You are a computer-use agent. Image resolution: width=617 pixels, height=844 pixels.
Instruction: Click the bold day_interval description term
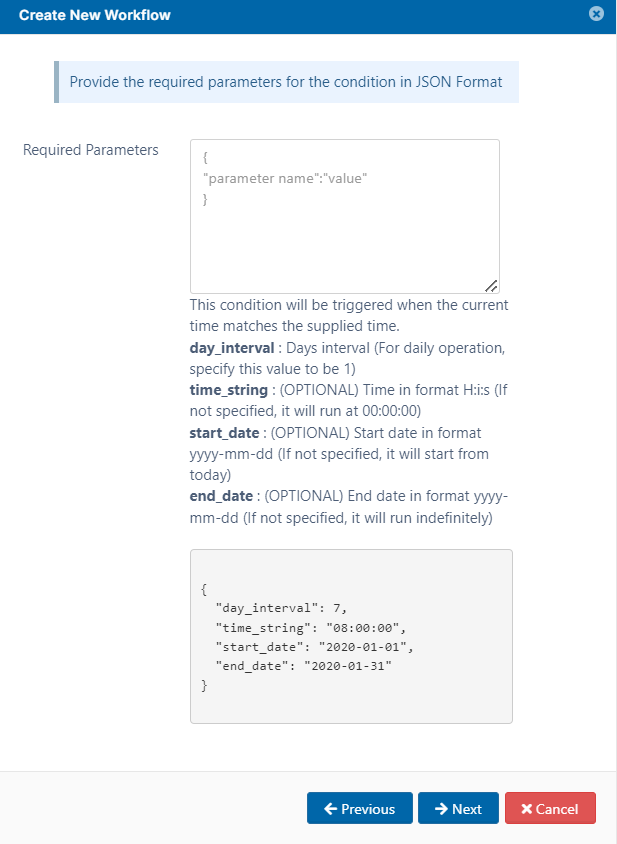pos(230,347)
